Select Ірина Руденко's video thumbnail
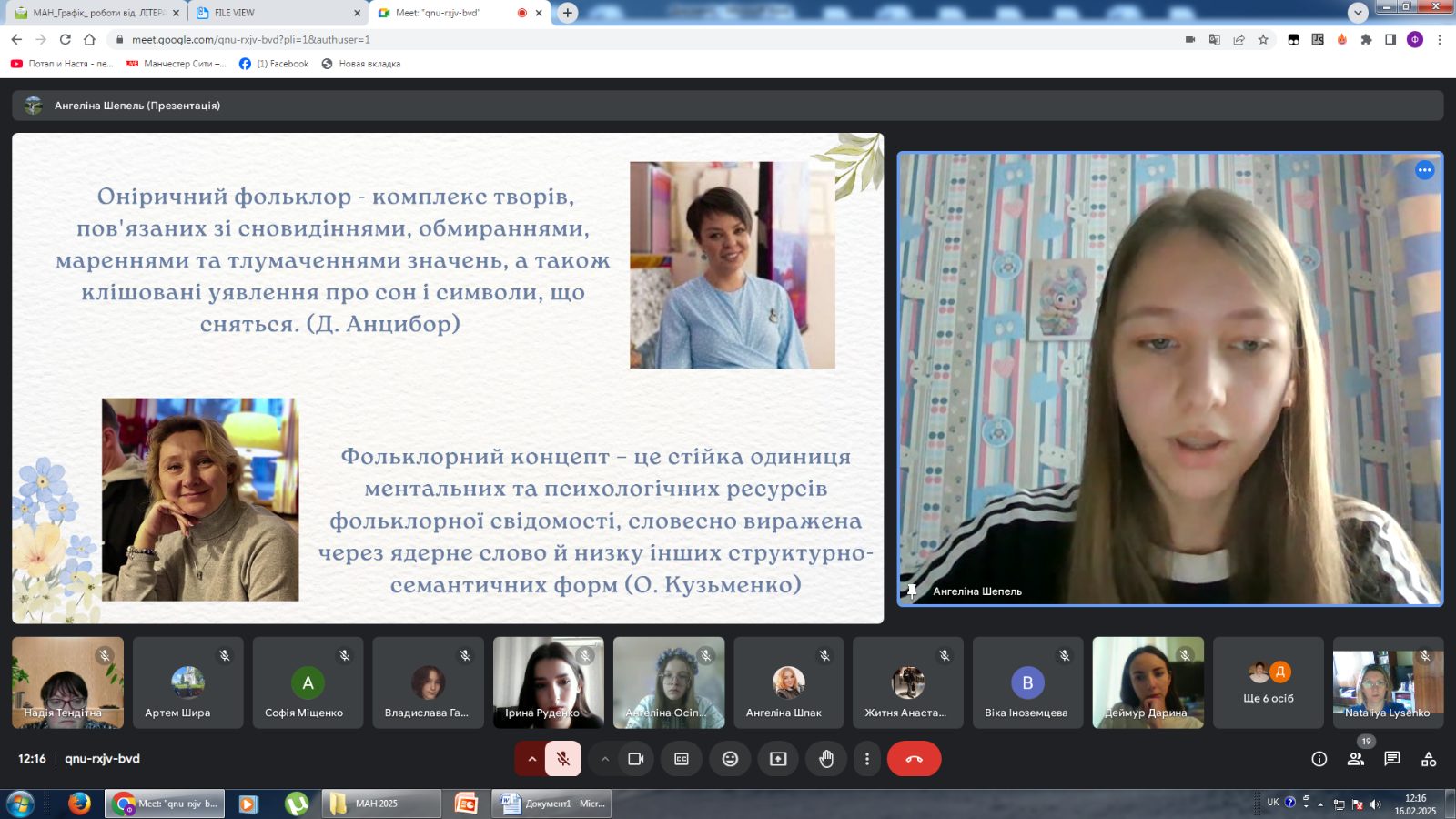This screenshot has width=1456, height=819. 548,682
